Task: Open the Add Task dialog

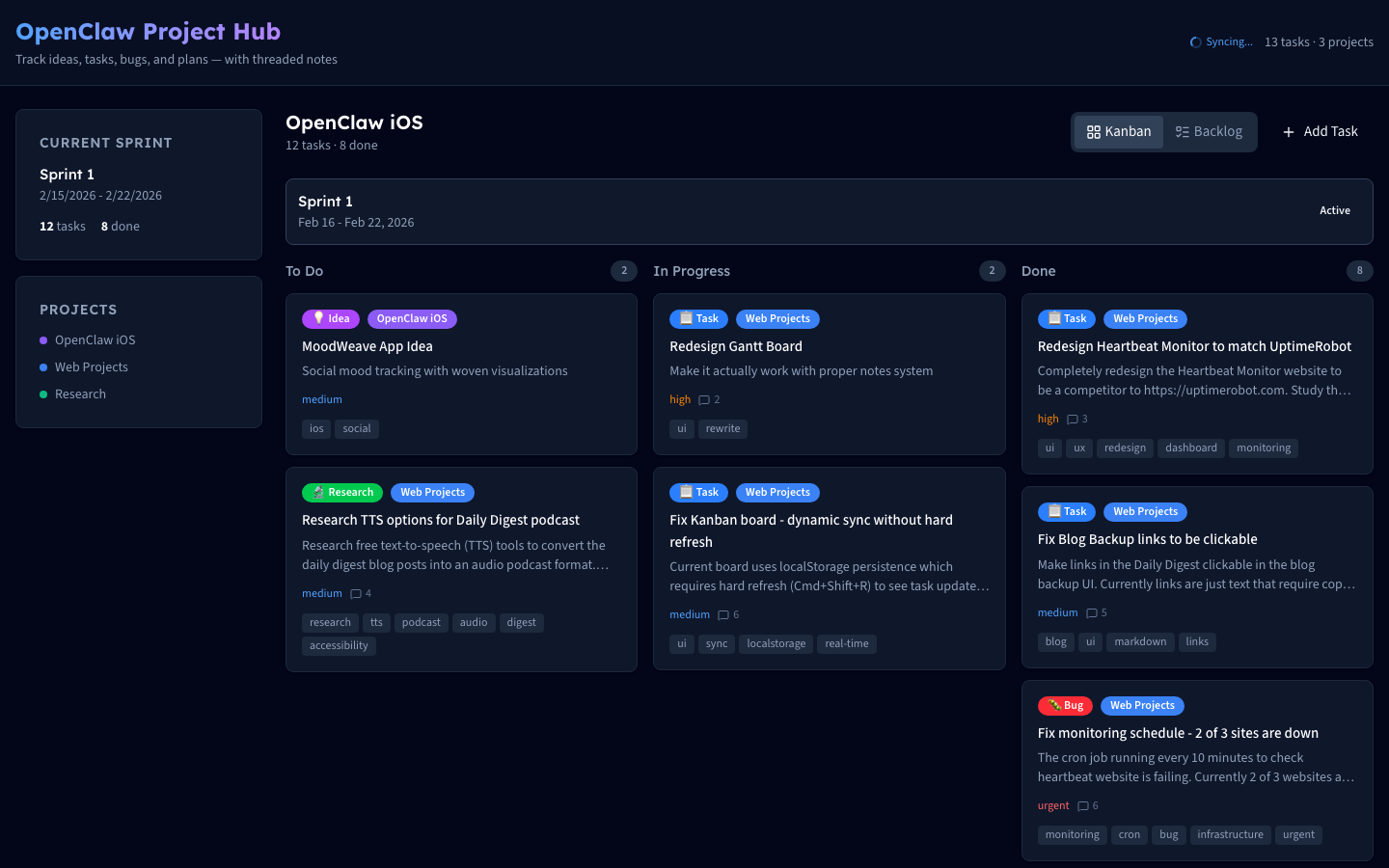Action: (1320, 132)
